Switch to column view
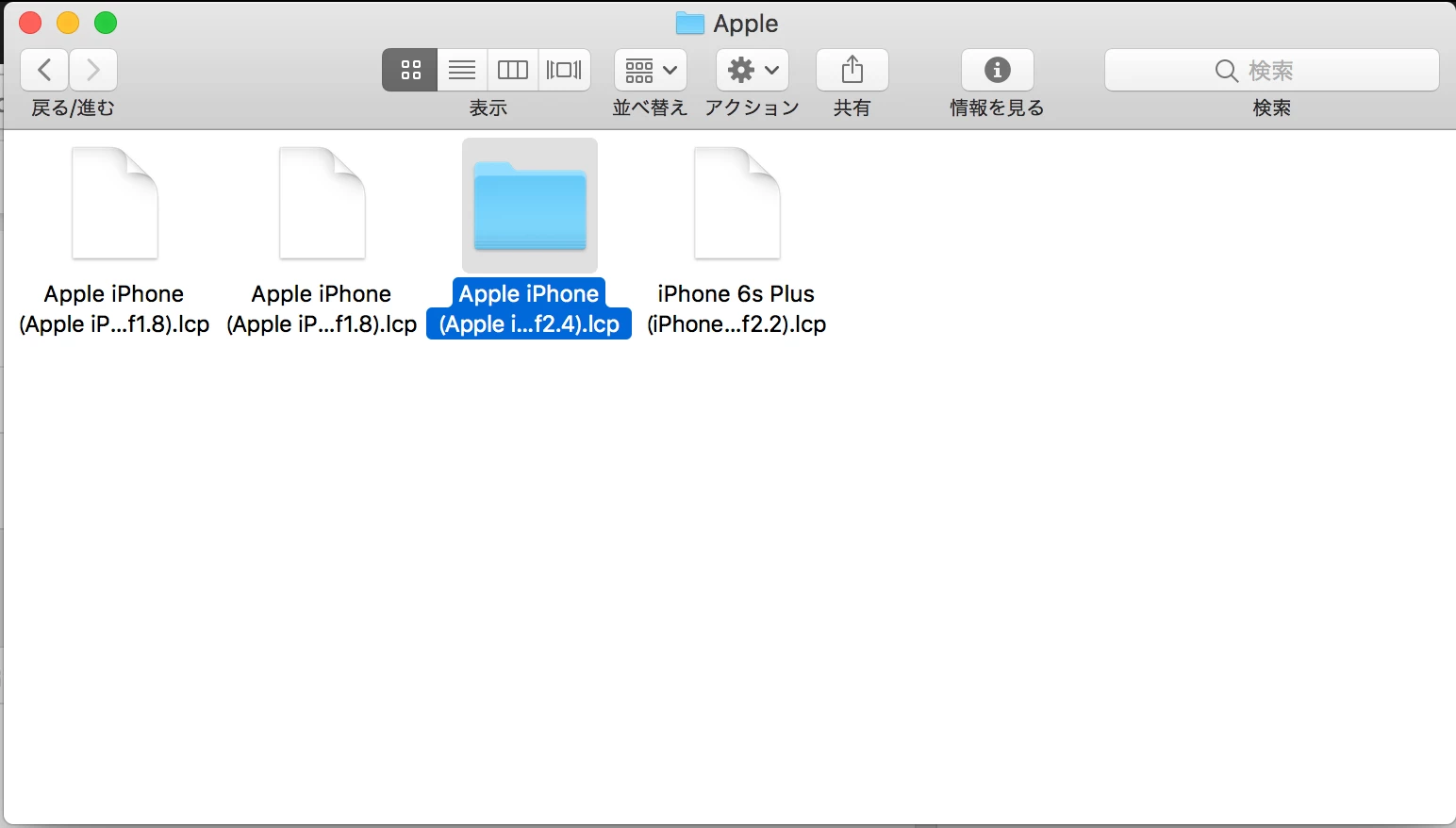 click(512, 70)
